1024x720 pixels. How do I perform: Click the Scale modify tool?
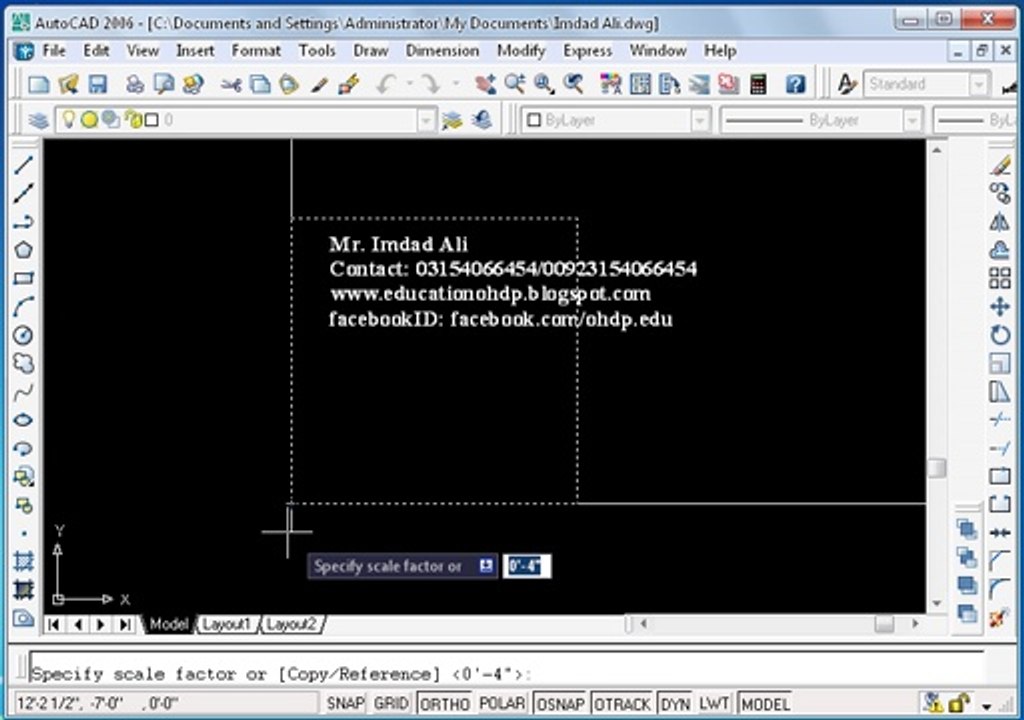tap(1000, 363)
